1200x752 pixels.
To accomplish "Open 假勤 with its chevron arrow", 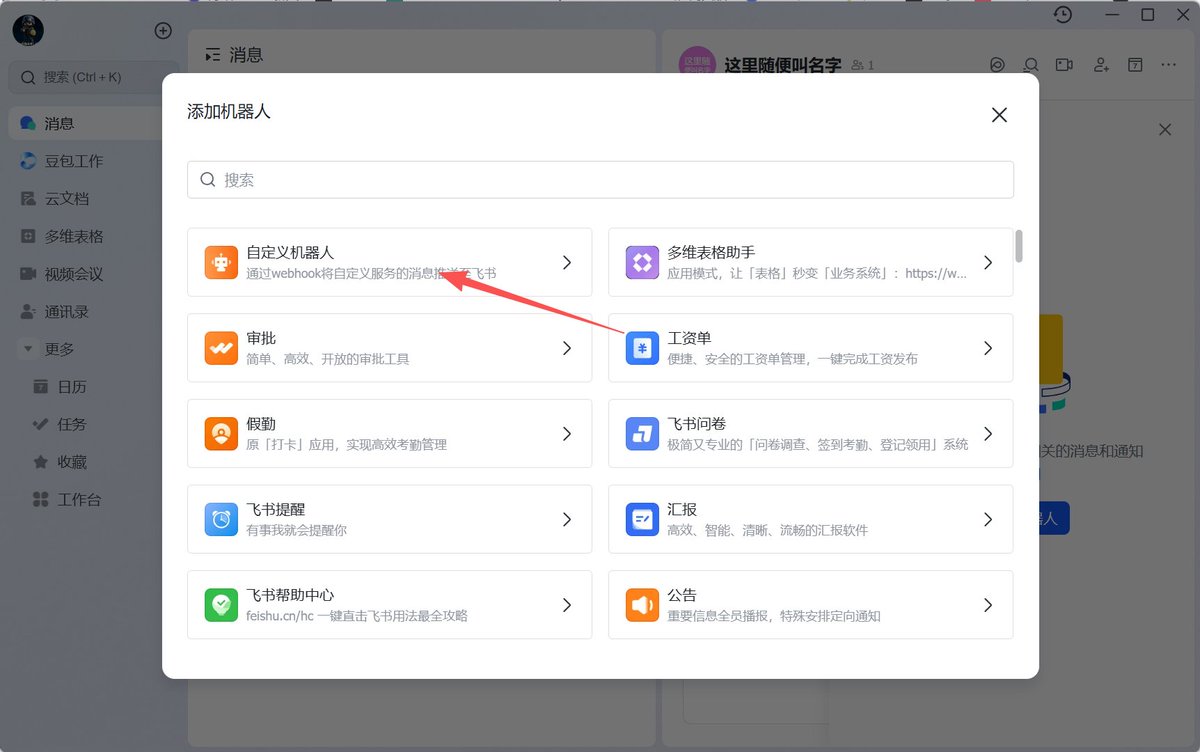I will pyautogui.click(x=566, y=434).
